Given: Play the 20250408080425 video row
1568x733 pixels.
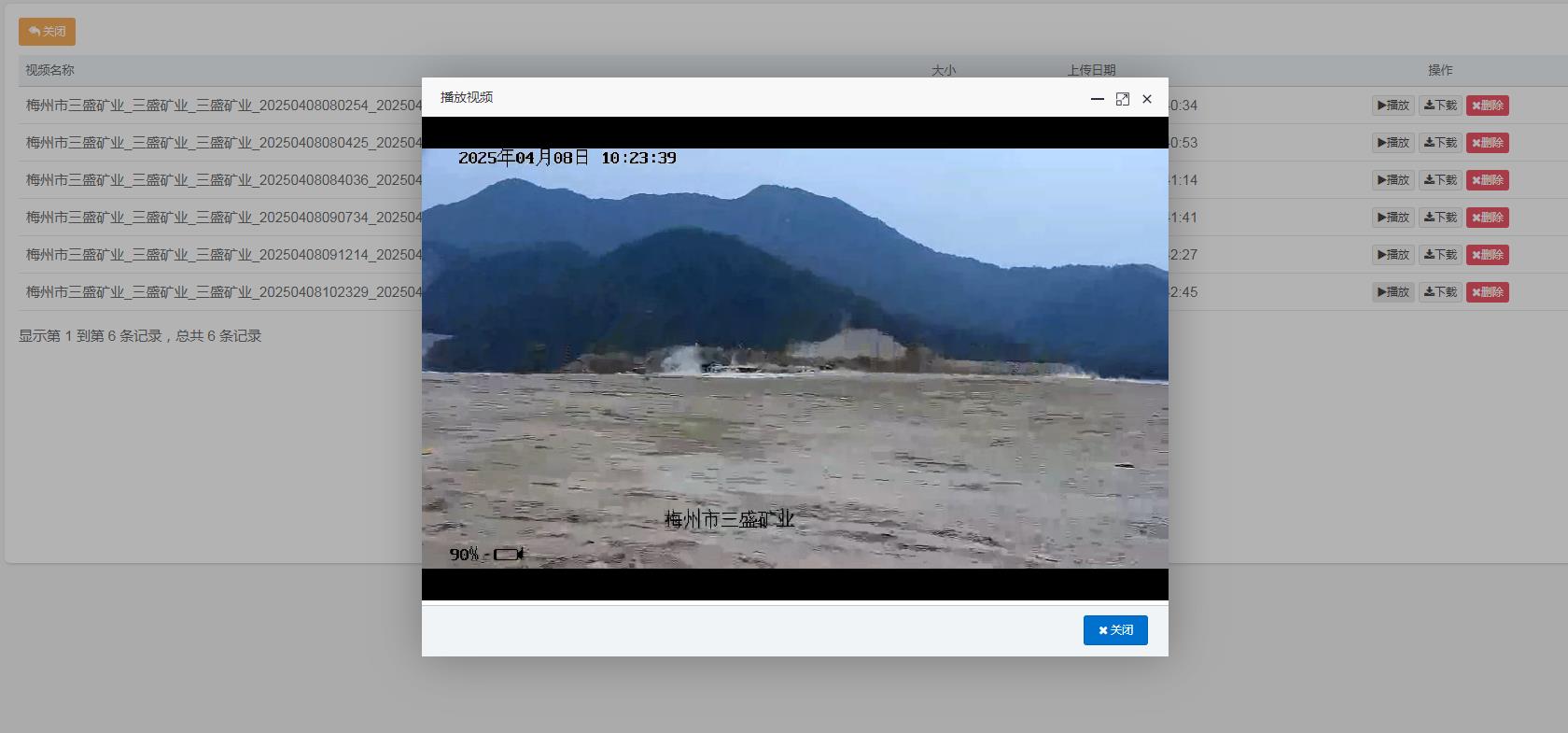Looking at the screenshot, I should (1393, 143).
